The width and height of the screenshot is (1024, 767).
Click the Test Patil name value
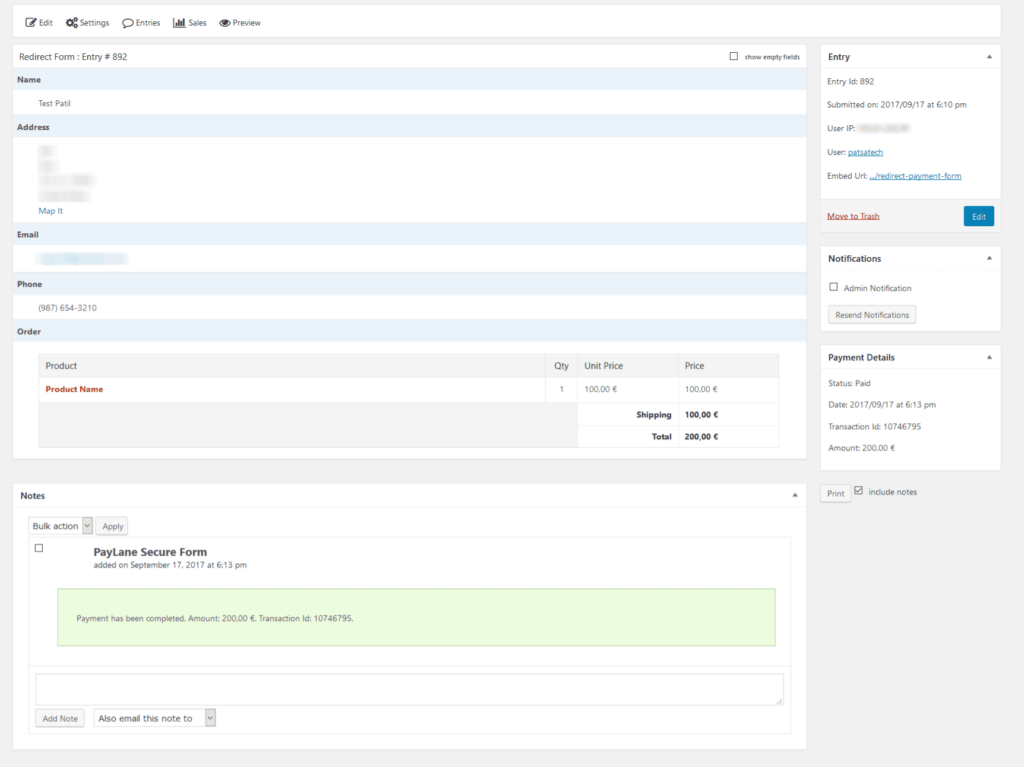pos(54,103)
